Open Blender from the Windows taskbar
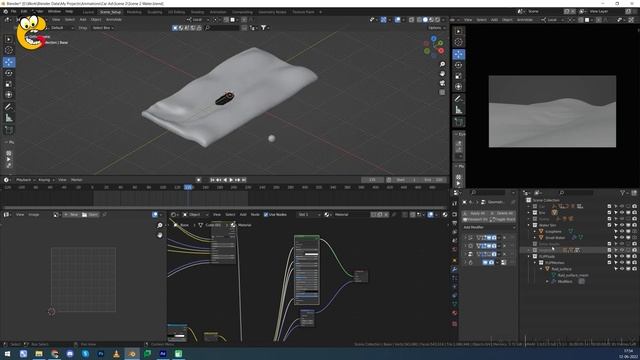 pos(132,354)
